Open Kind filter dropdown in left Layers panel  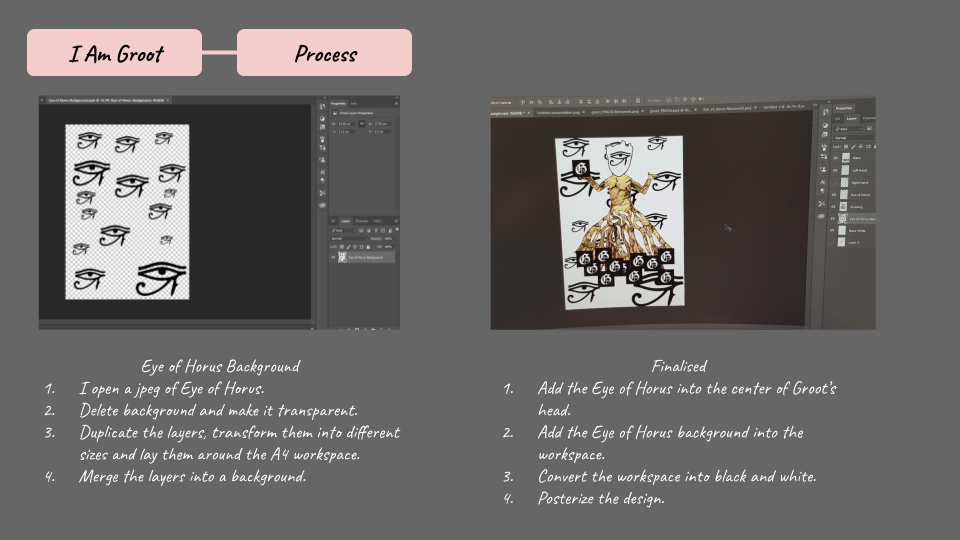343,230
